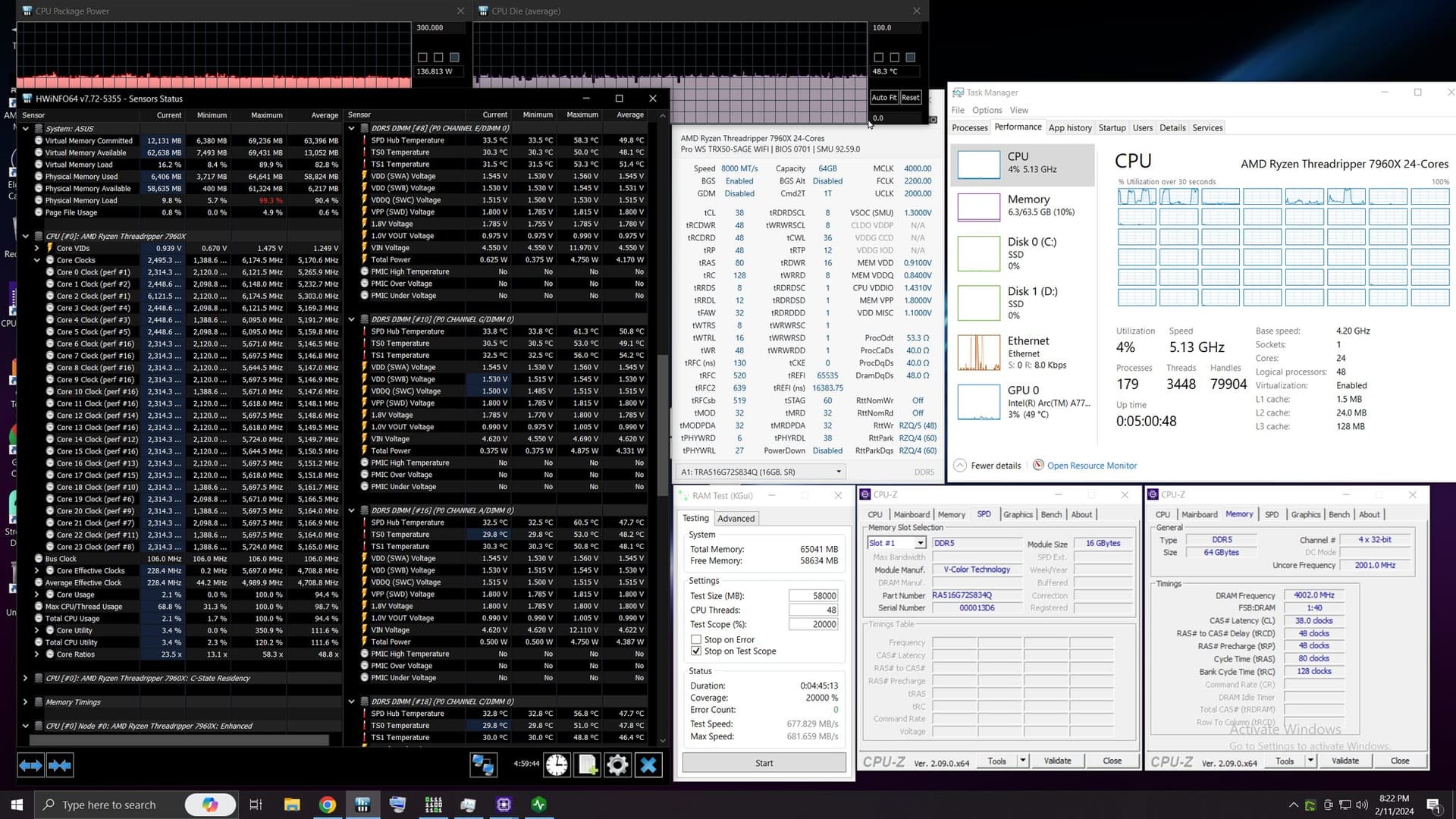Click the HWiNFO collapse columns arrows icon
The image size is (1456, 819).
point(60,765)
